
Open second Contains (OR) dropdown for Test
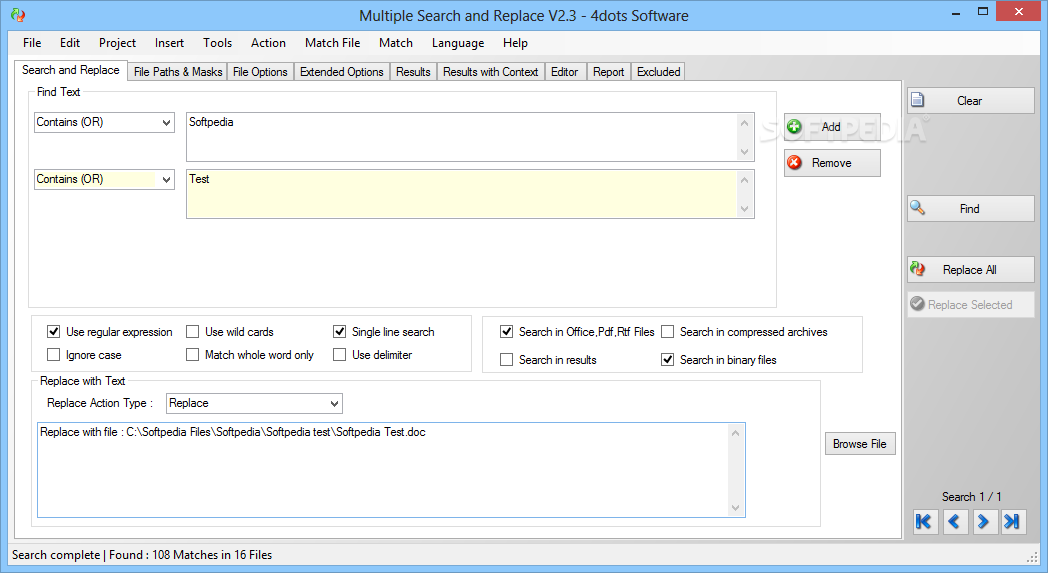coord(104,179)
